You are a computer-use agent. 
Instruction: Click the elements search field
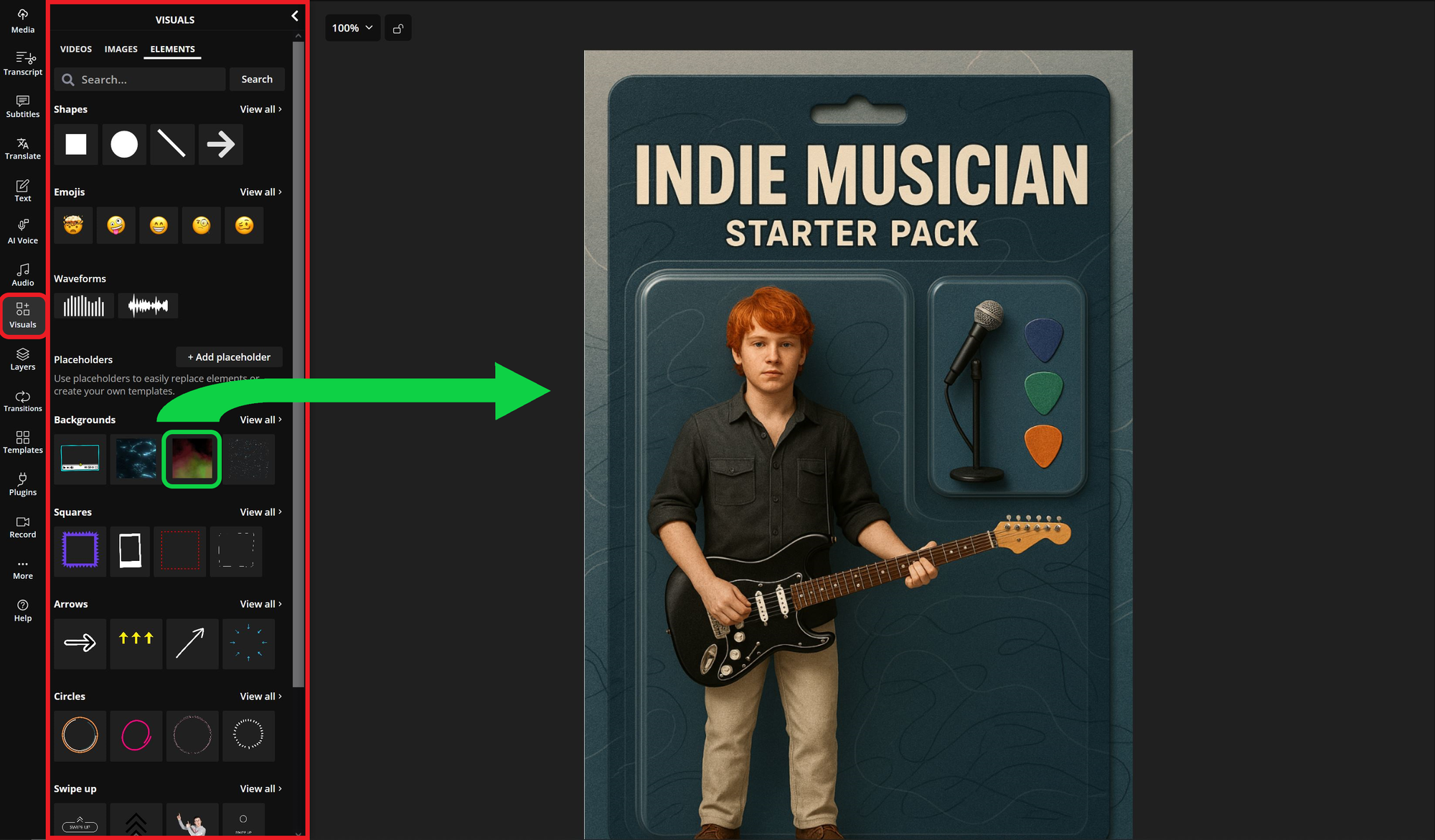pyautogui.click(x=139, y=79)
